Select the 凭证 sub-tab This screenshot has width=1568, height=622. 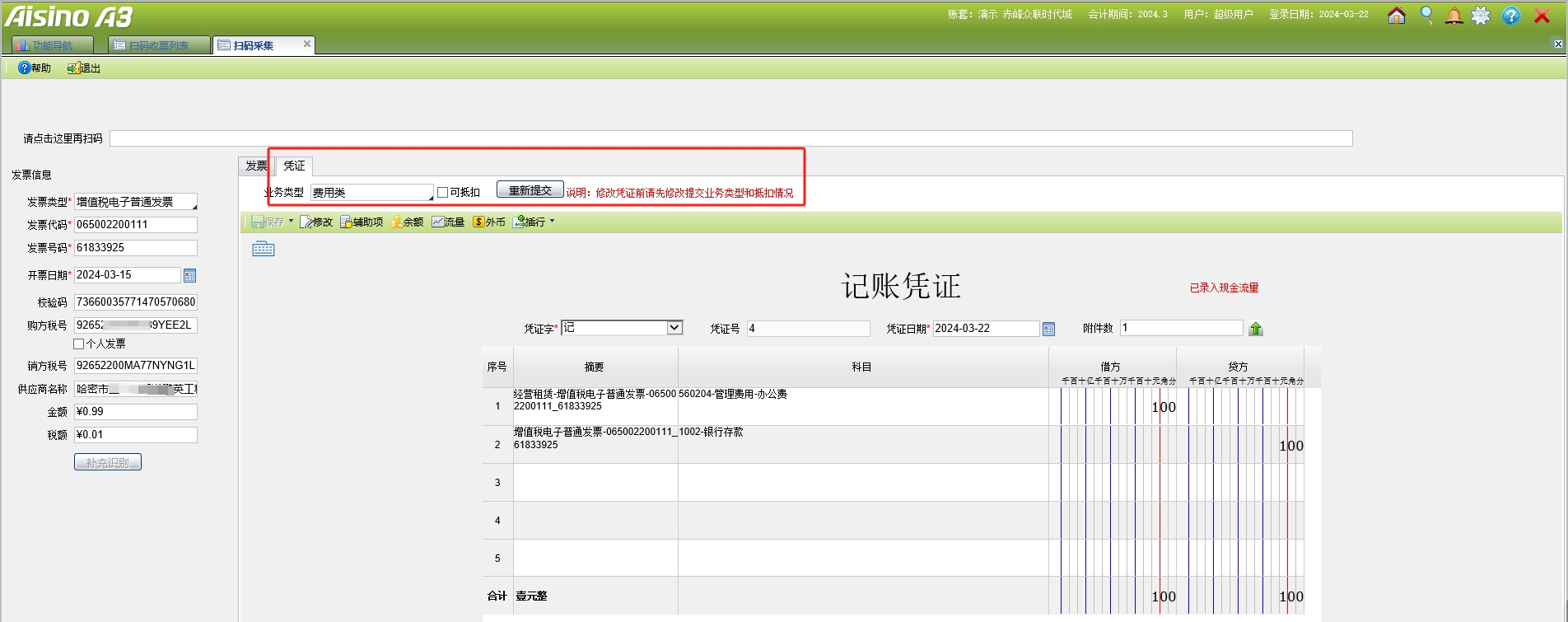(x=294, y=166)
